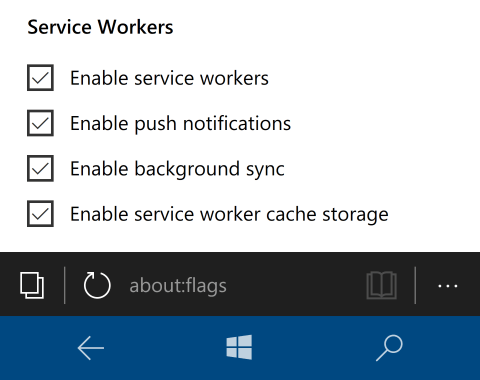Open the tabs view icon
The image size is (480, 380).
pos(32,285)
